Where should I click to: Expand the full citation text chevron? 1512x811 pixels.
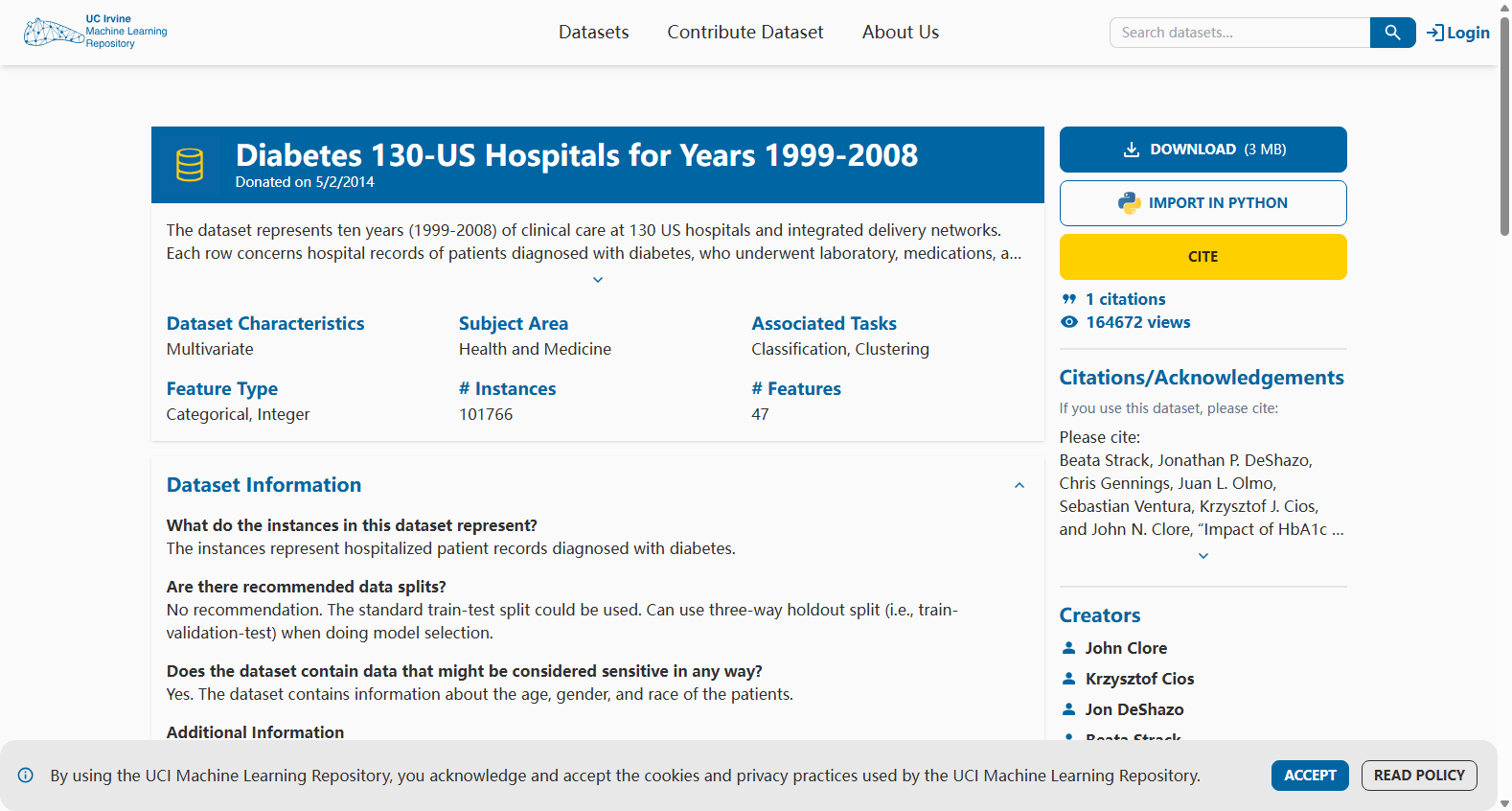coord(1203,556)
